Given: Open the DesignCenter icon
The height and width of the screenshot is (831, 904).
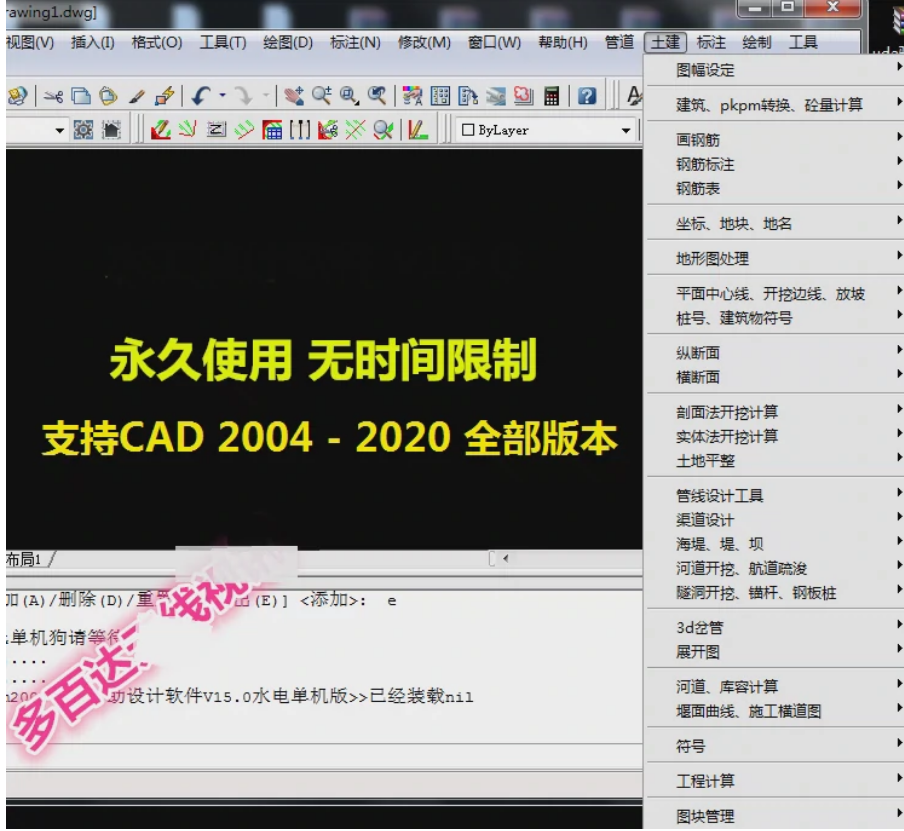Looking at the screenshot, I should pyautogui.click(x=440, y=96).
